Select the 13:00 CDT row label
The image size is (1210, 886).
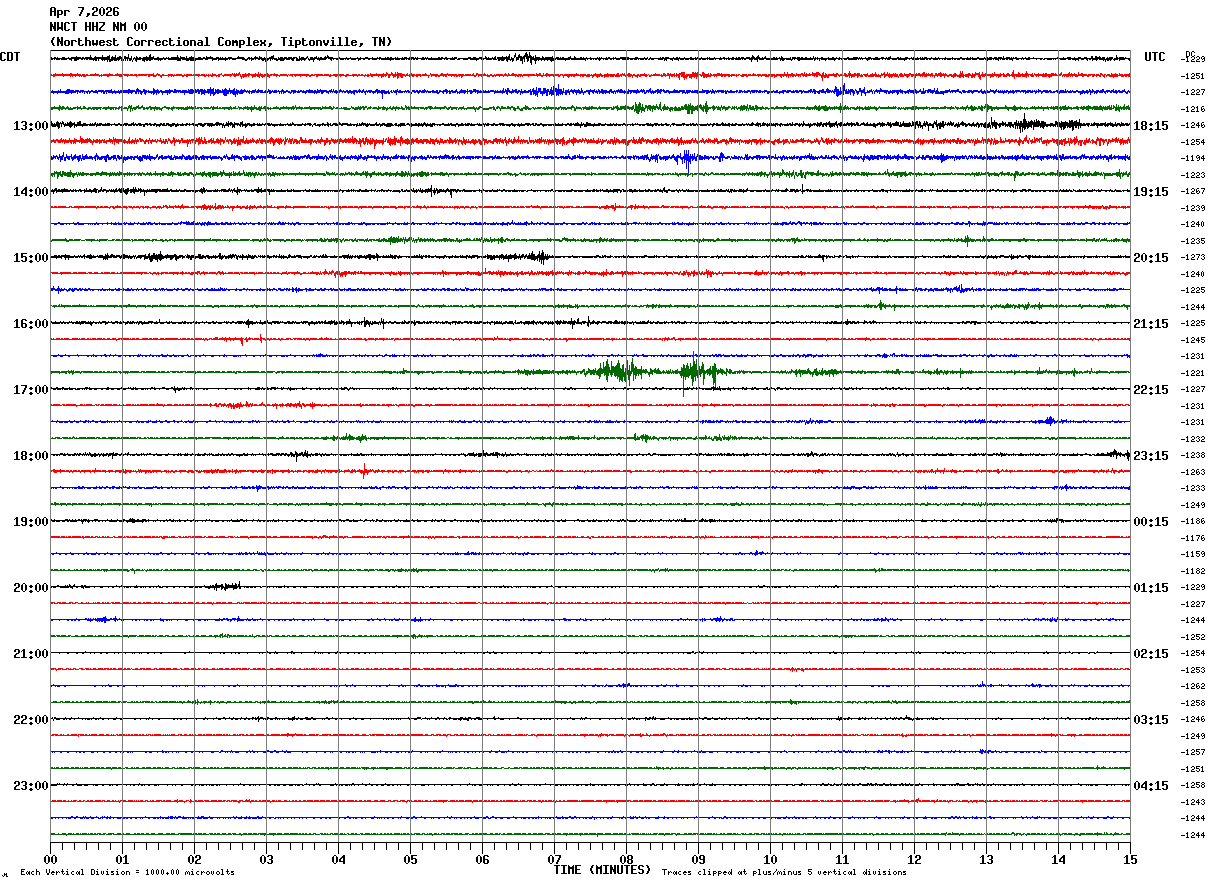pos(31,126)
